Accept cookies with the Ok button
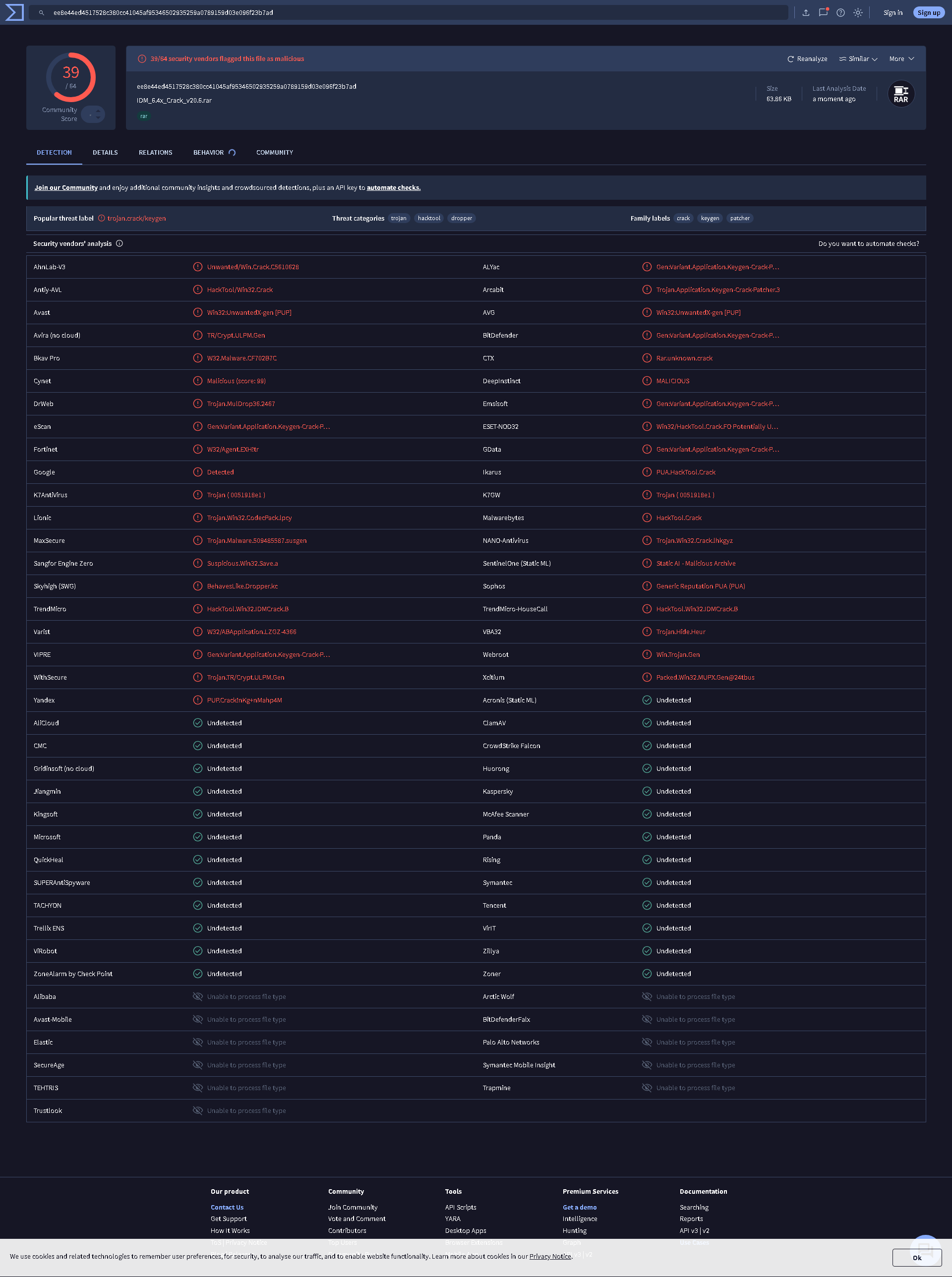952x1277 pixels. point(917,1257)
